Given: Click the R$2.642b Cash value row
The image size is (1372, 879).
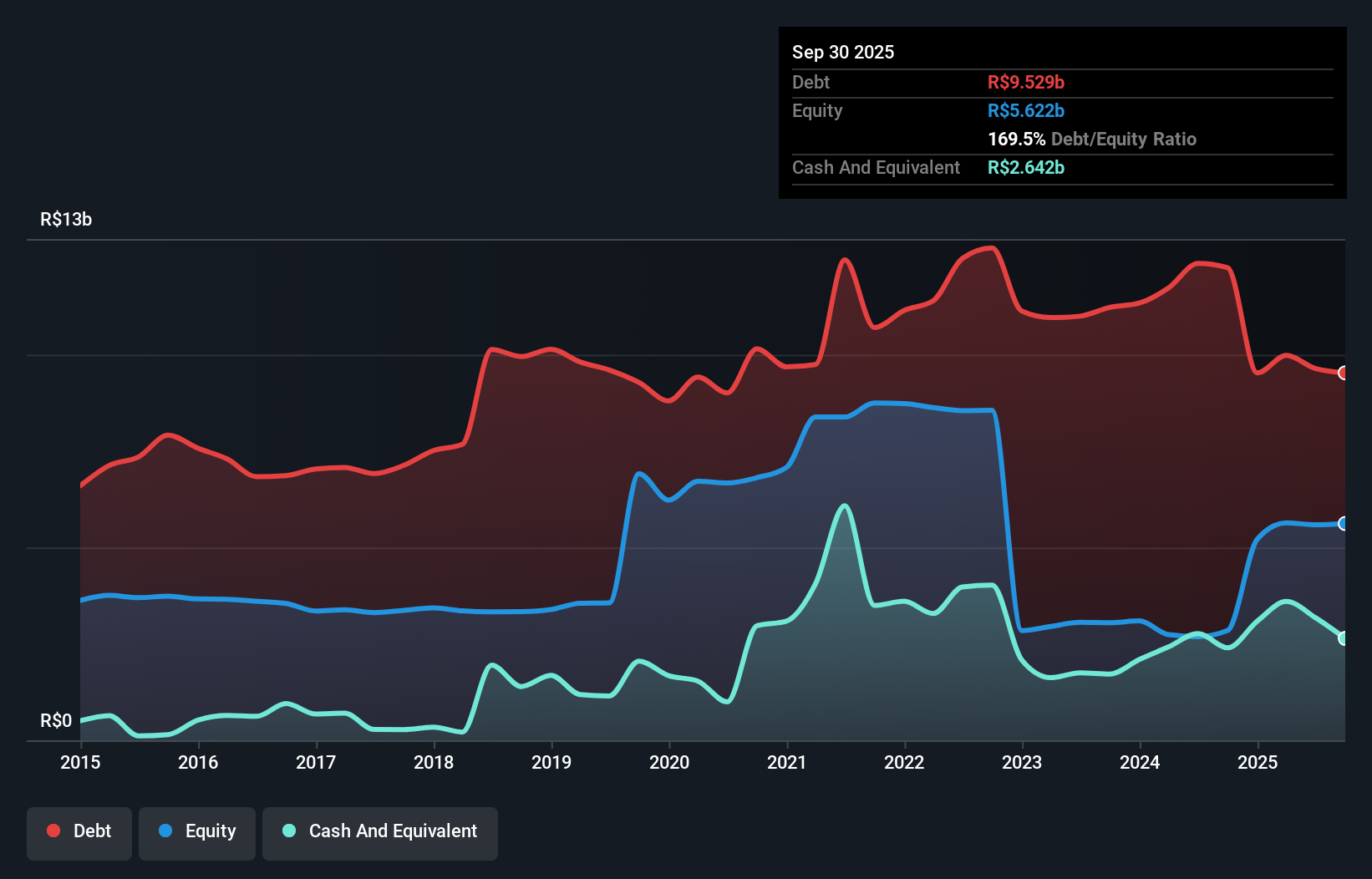Looking at the screenshot, I should (x=1025, y=167).
